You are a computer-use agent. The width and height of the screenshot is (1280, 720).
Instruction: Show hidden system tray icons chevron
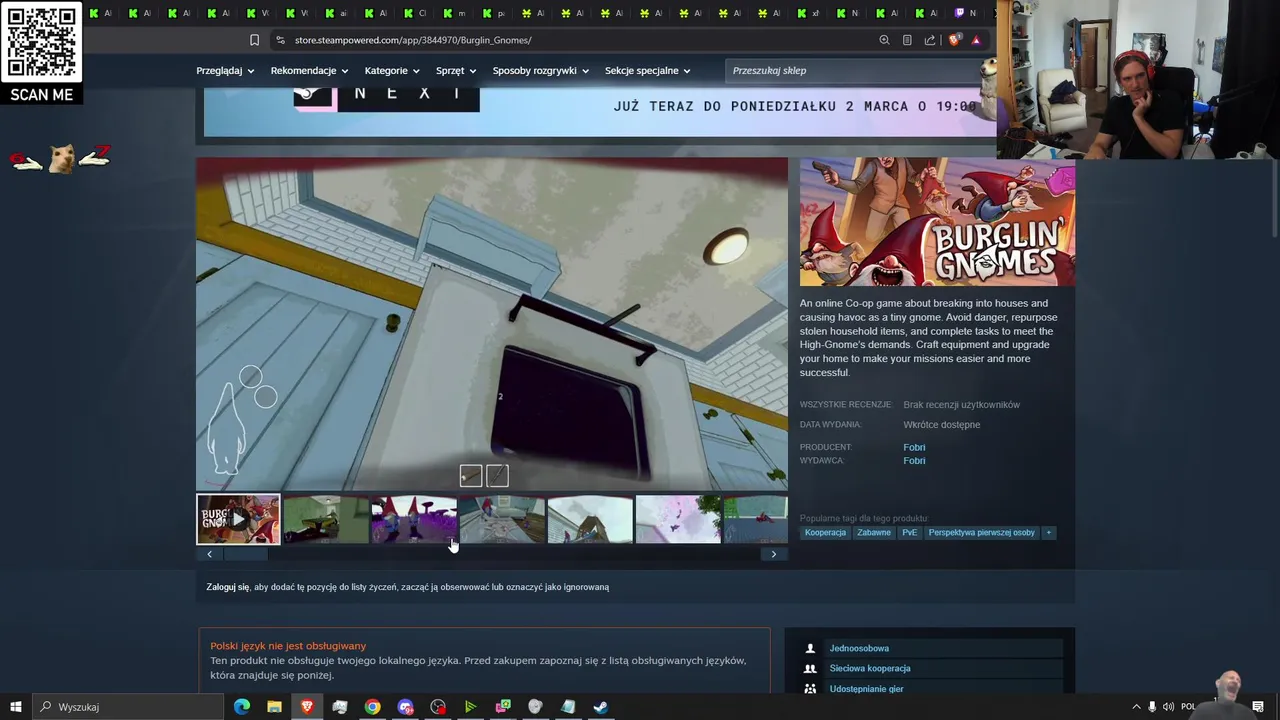1136,707
